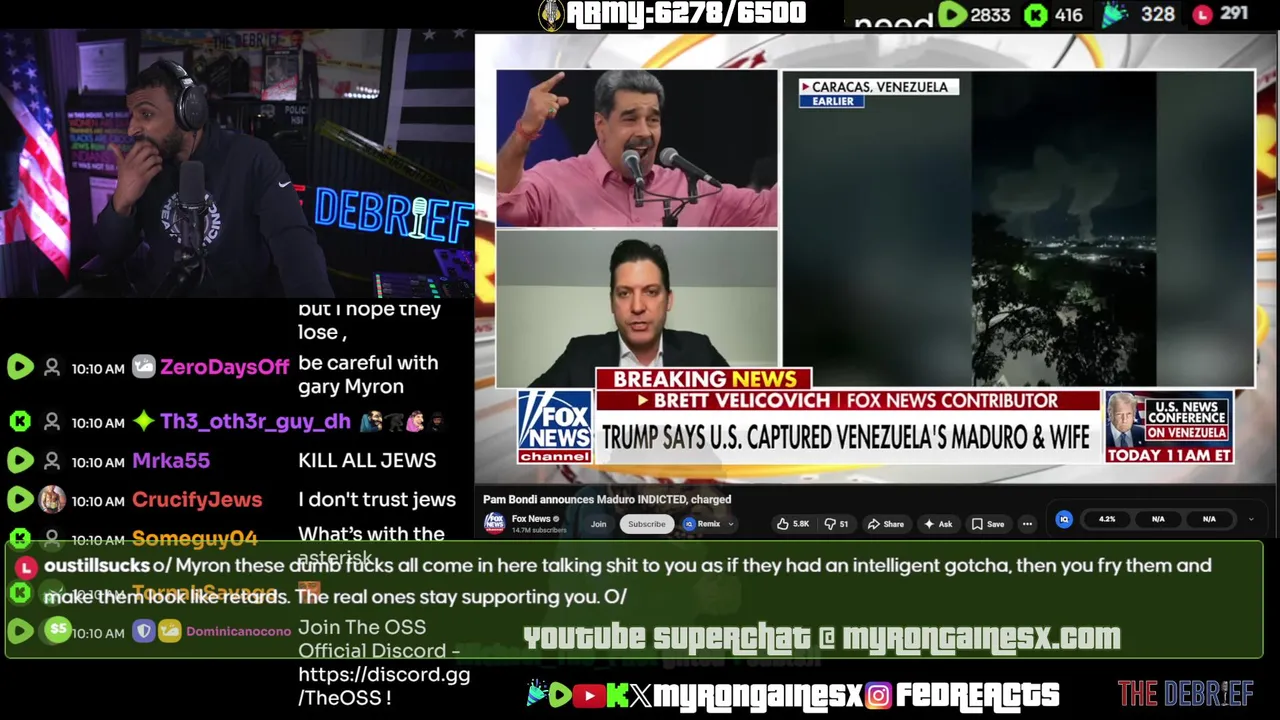Click the YouTube icon in bottom banner
Viewport: 1280px width, 720px height.
(x=590, y=695)
